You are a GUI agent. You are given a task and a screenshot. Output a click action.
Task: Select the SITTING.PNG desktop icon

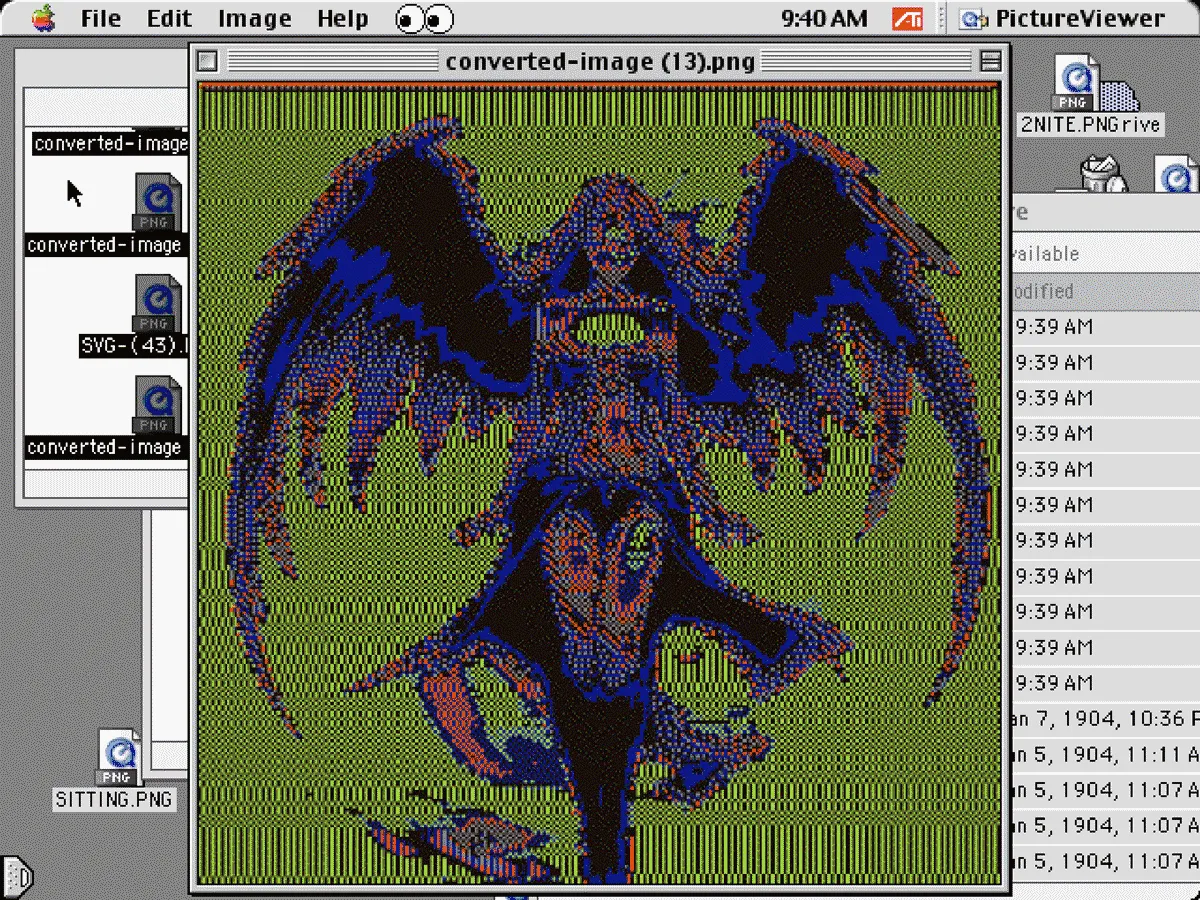[x=119, y=759]
